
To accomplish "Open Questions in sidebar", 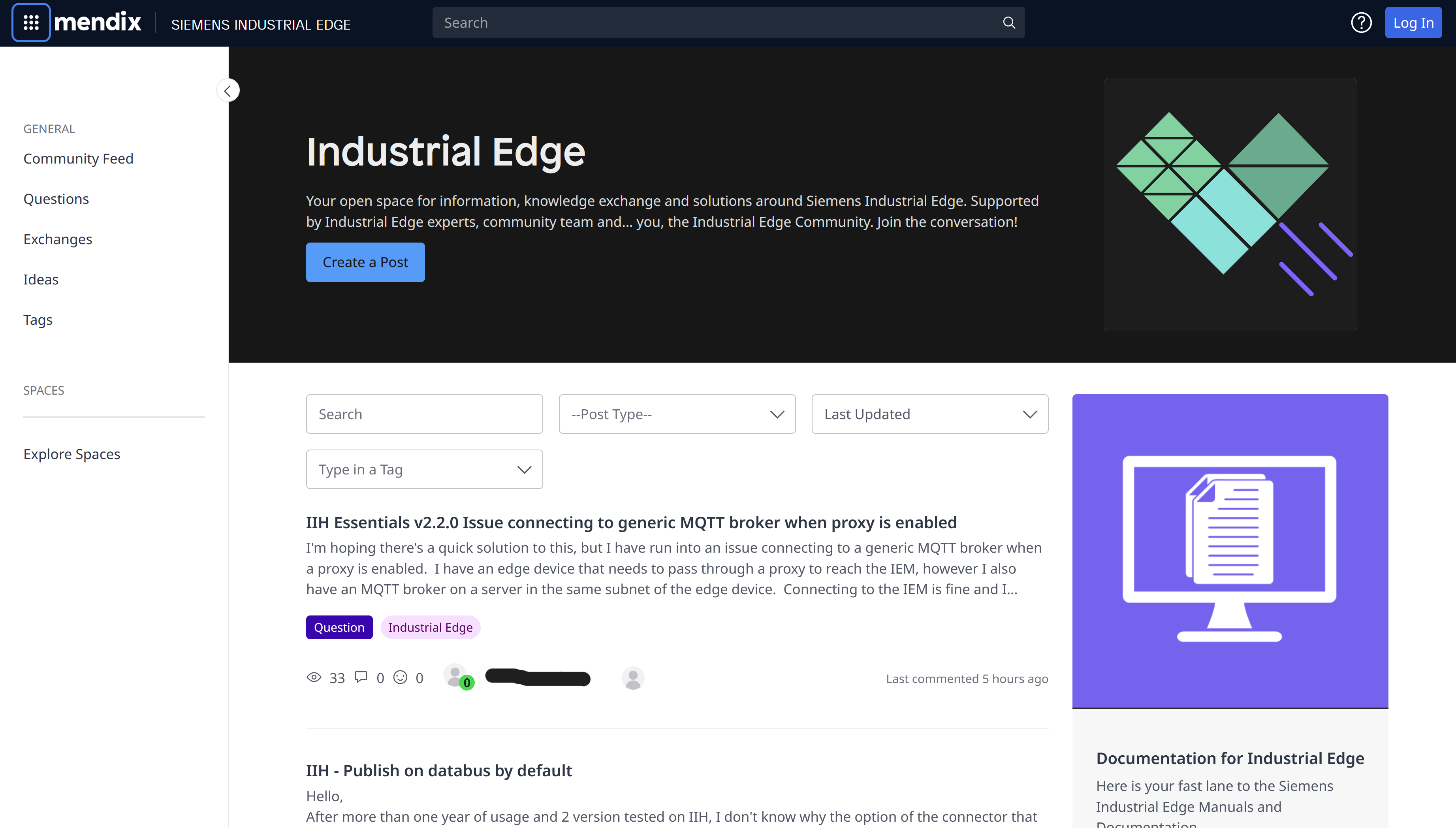I will pos(56,198).
